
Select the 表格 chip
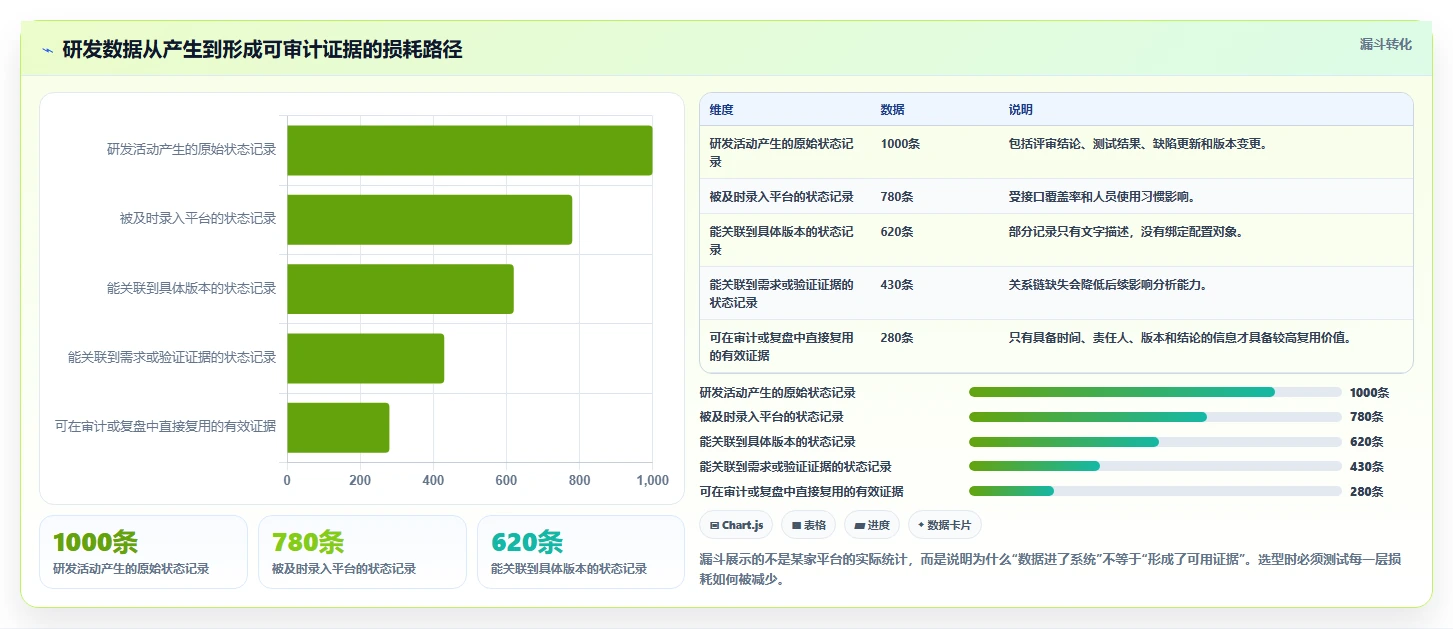coord(808,525)
